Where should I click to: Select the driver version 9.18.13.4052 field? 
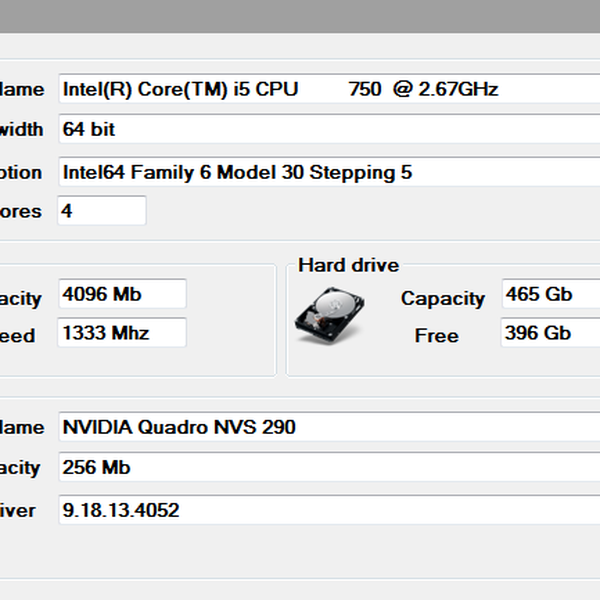[x=328, y=510]
